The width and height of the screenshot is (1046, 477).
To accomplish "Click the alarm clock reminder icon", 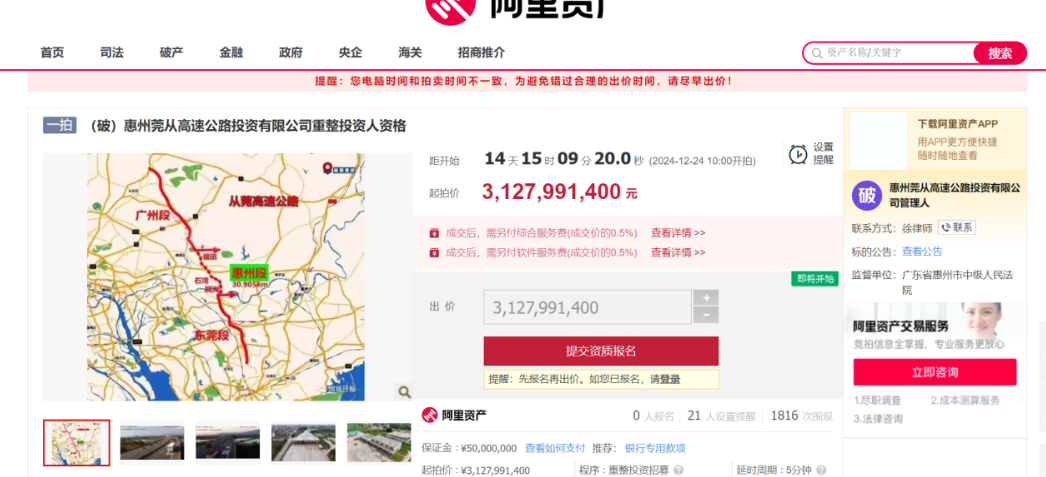I will [x=798, y=154].
